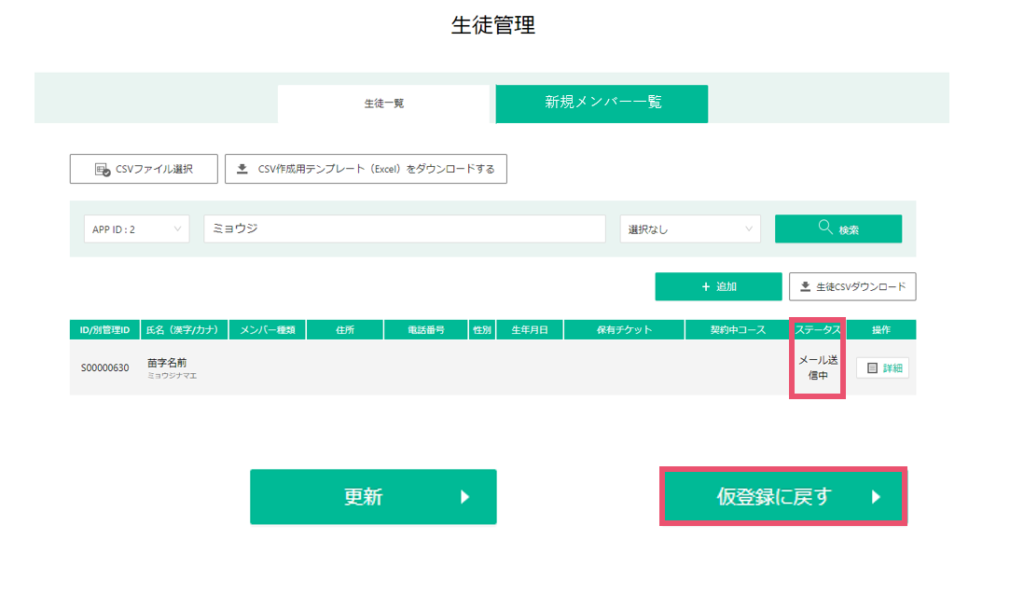The height and width of the screenshot is (609, 1024).
Task: Open 詳細 for student S00000630
Action: pyautogui.click(x=883, y=368)
